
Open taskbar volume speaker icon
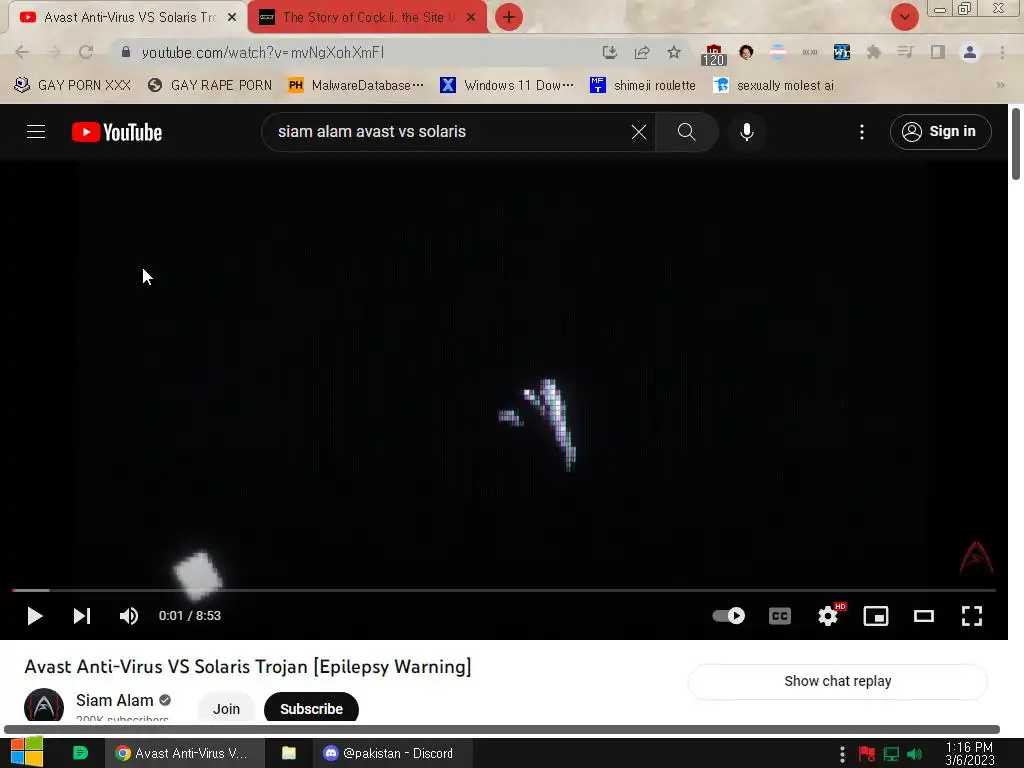click(x=914, y=754)
